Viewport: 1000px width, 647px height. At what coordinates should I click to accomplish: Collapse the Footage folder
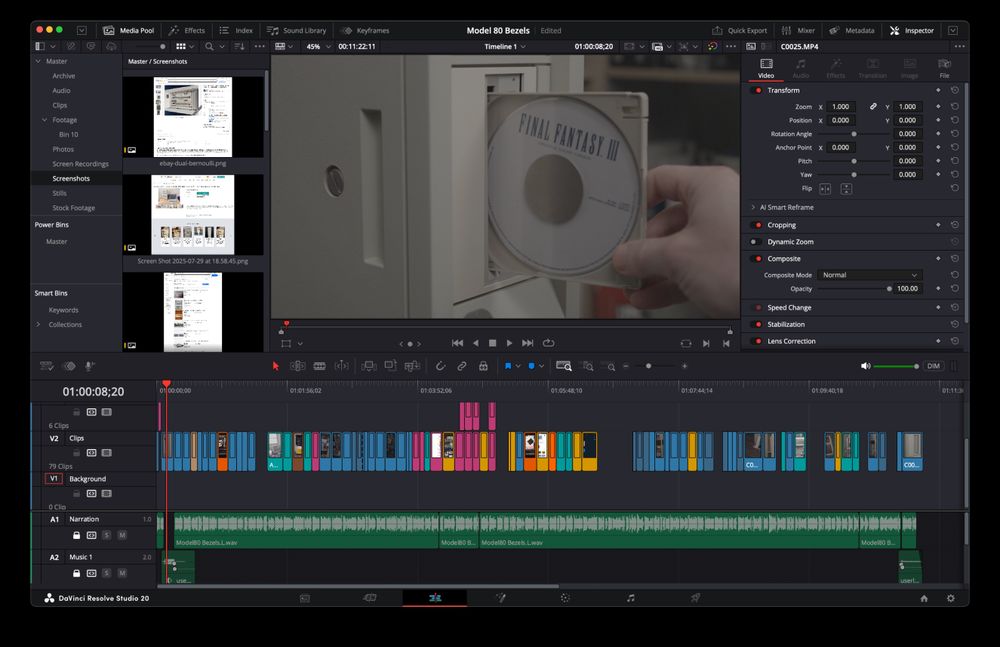45,120
